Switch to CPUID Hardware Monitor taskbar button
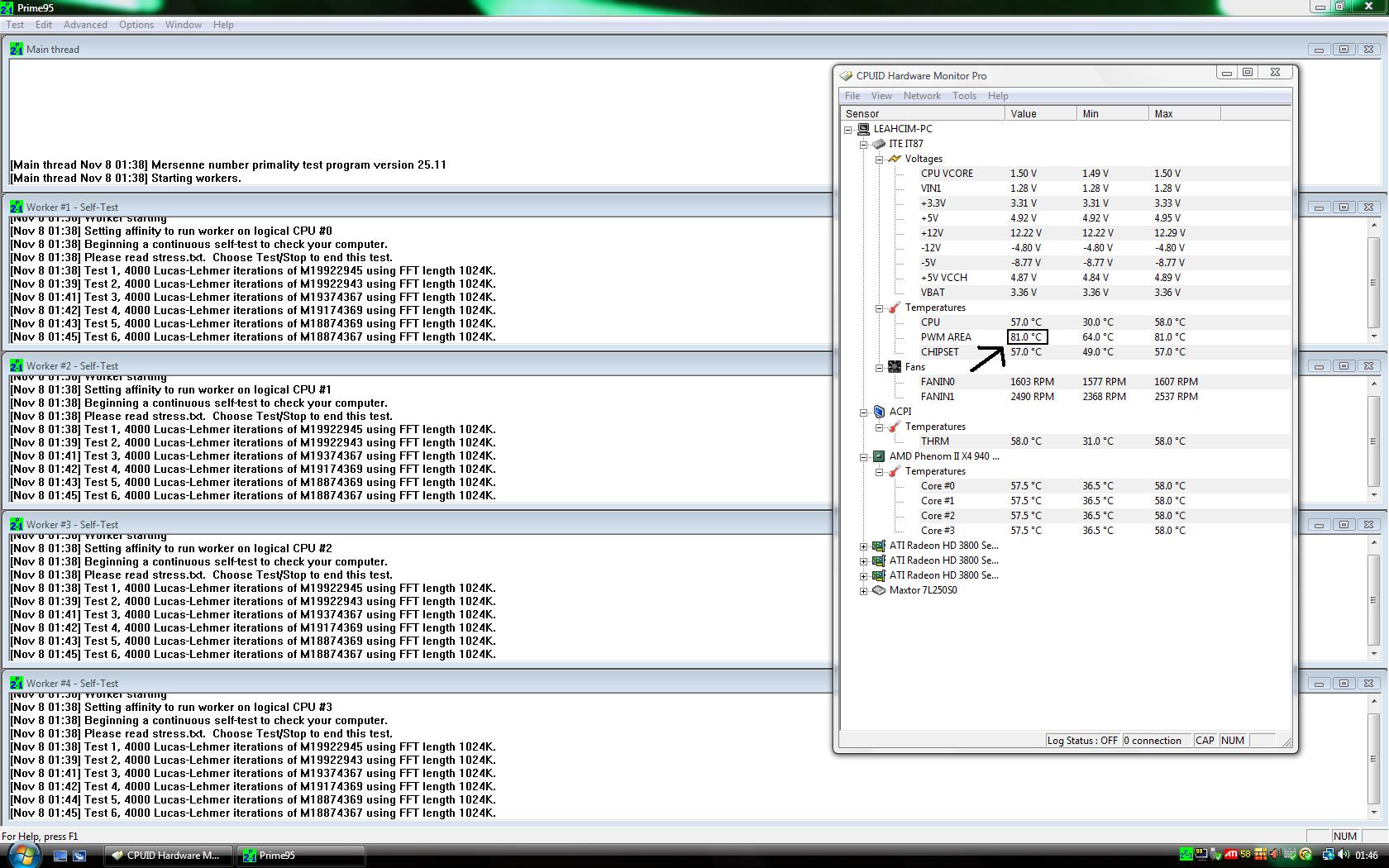1389x868 pixels. 169,856
